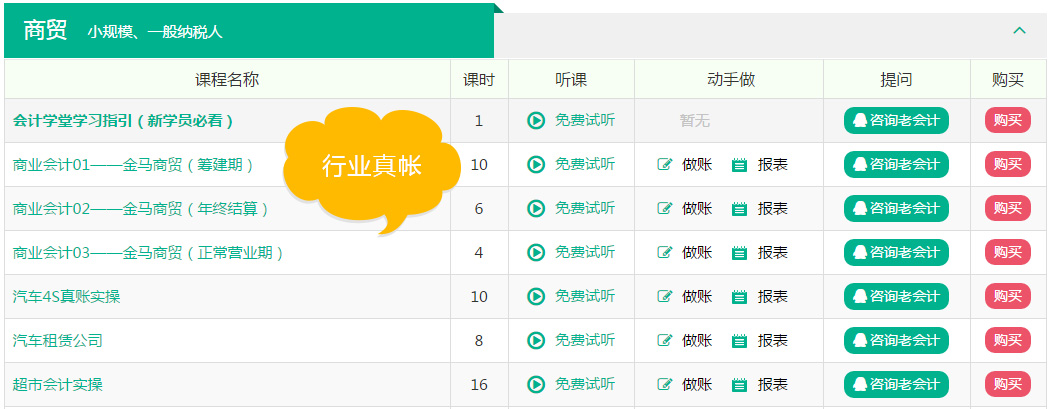Click 购买 for 商业会计02 年终结算

click(1008, 209)
